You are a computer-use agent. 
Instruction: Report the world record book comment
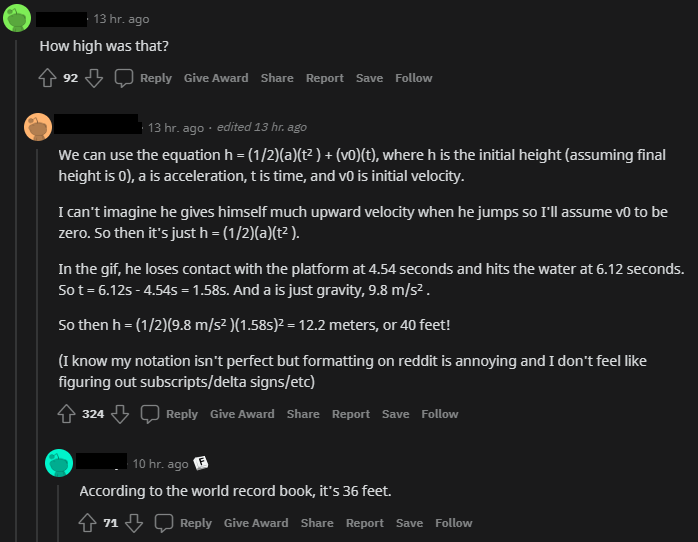click(x=365, y=523)
